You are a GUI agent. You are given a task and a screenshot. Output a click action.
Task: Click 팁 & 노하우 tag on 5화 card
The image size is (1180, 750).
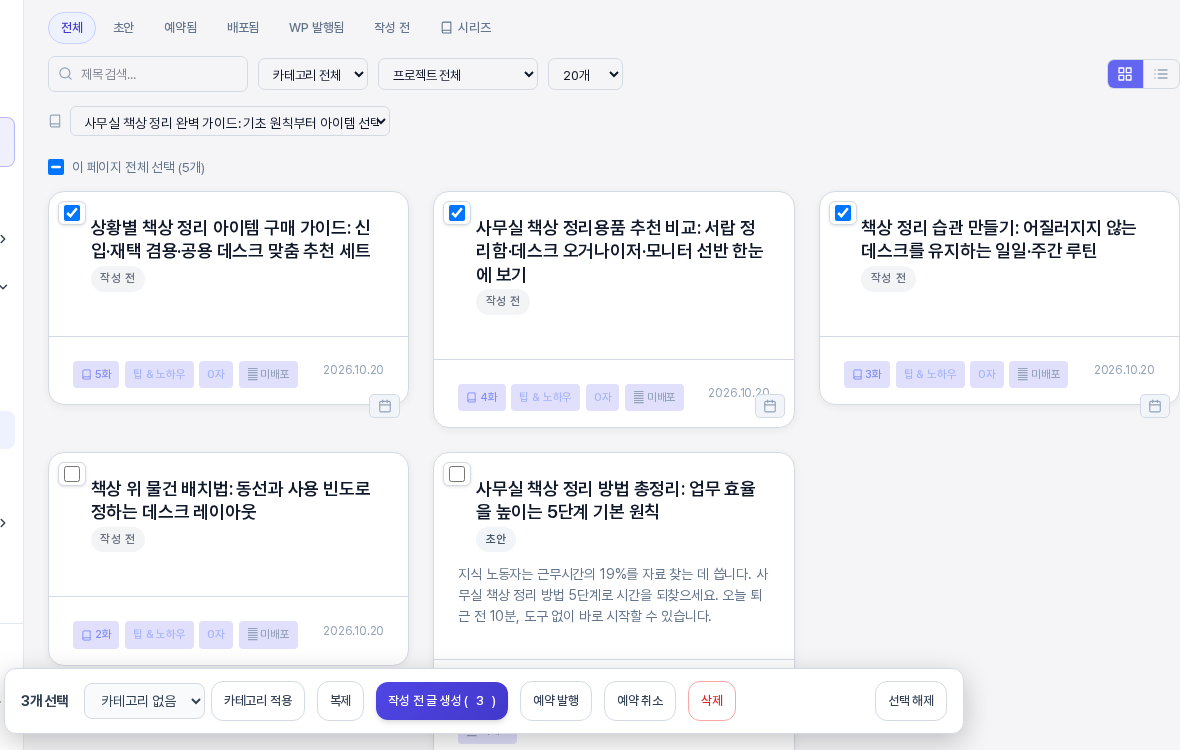tap(160, 374)
